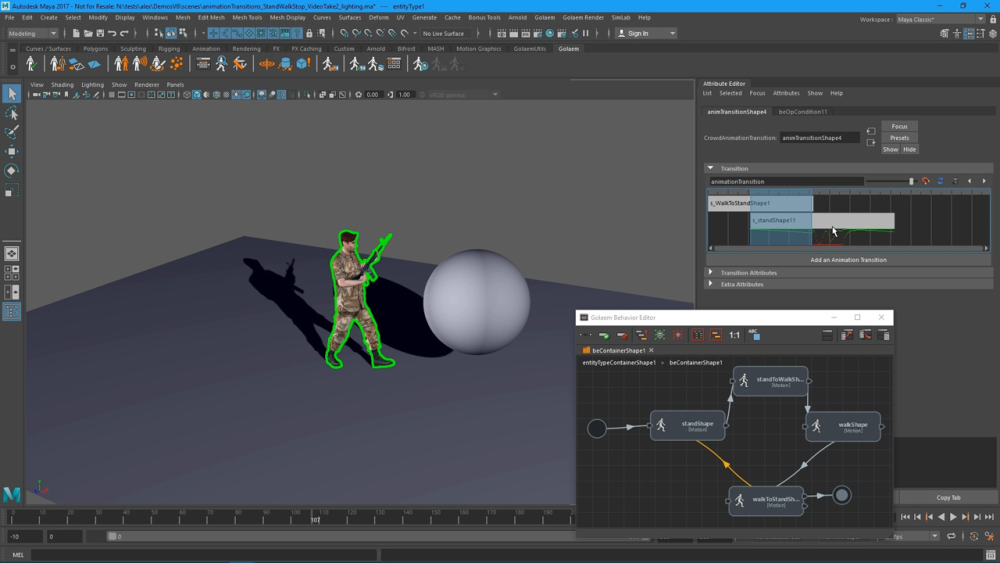Click the Redo arrow icon
This screenshot has width=1000, height=563.
[x=124, y=33]
